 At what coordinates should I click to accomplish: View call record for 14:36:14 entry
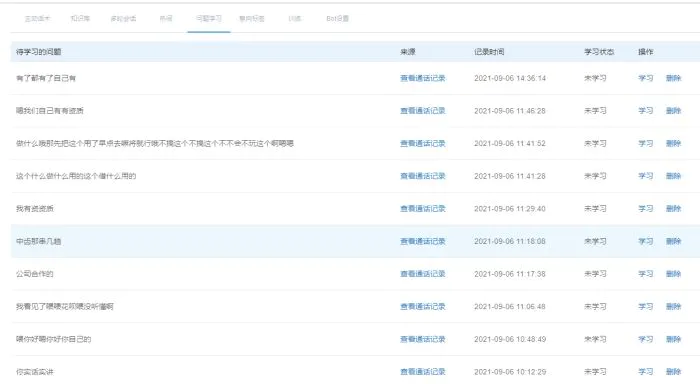pyautogui.click(x=423, y=78)
